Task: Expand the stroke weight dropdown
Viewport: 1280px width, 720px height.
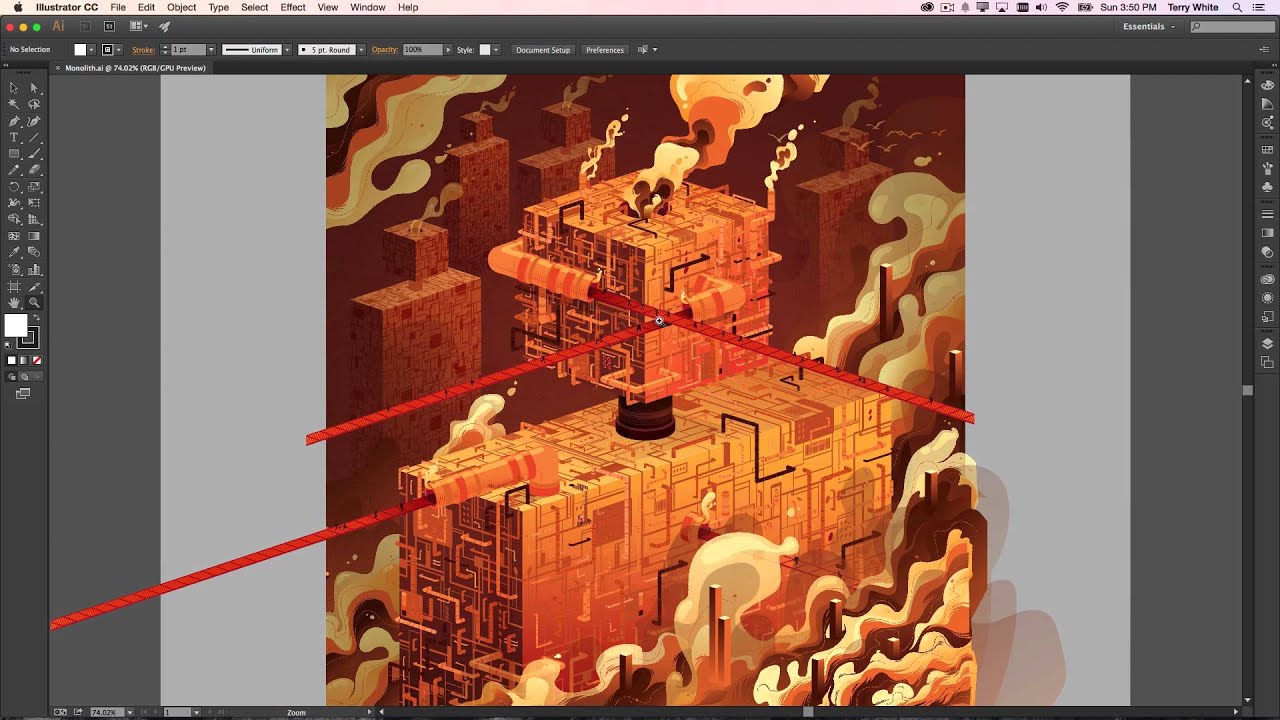Action: 211,50
